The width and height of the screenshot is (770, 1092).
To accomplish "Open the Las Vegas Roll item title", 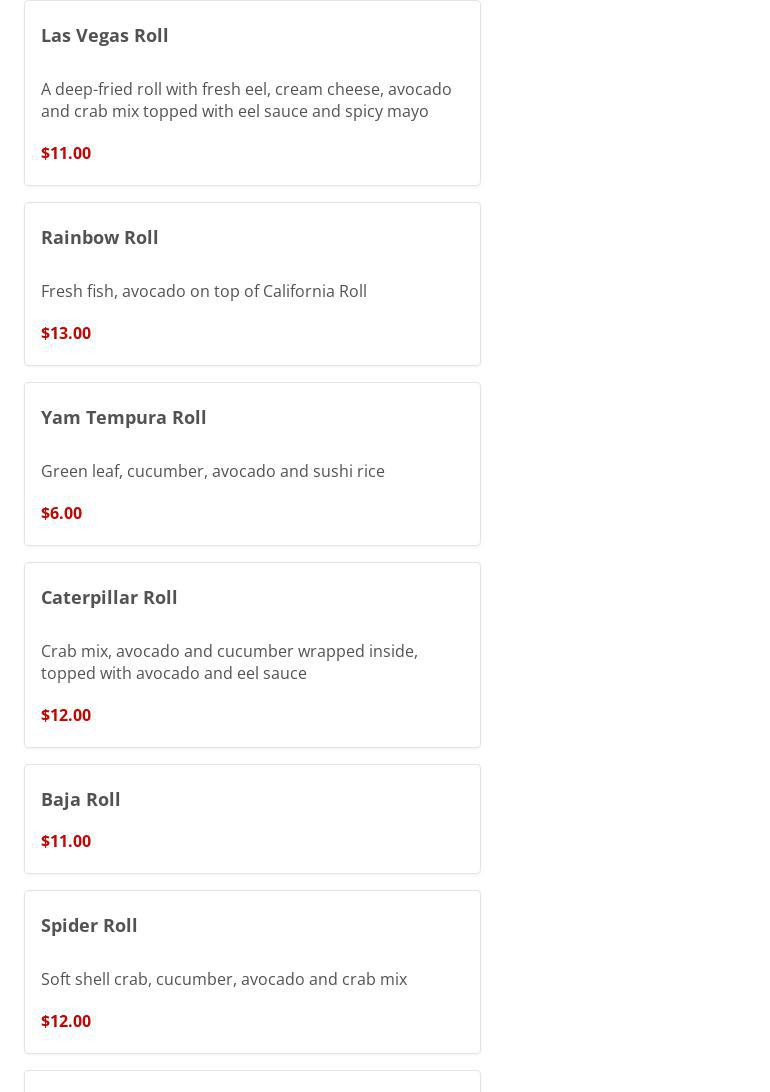I will (x=105, y=35).
